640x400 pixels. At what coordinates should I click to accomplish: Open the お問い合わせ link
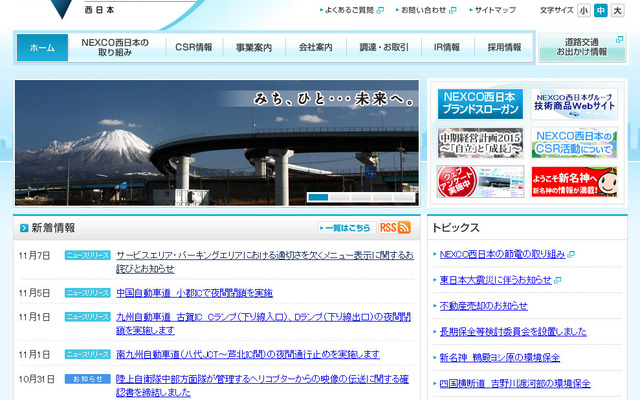click(423, 10)
